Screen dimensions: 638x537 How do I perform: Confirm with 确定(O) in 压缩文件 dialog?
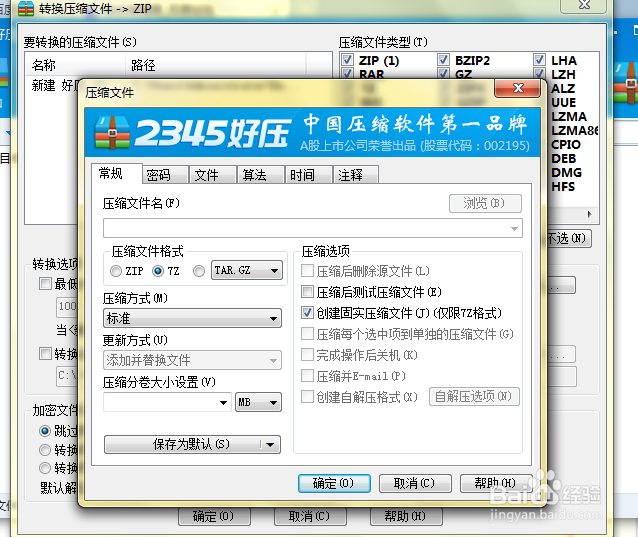click(334, 483)
